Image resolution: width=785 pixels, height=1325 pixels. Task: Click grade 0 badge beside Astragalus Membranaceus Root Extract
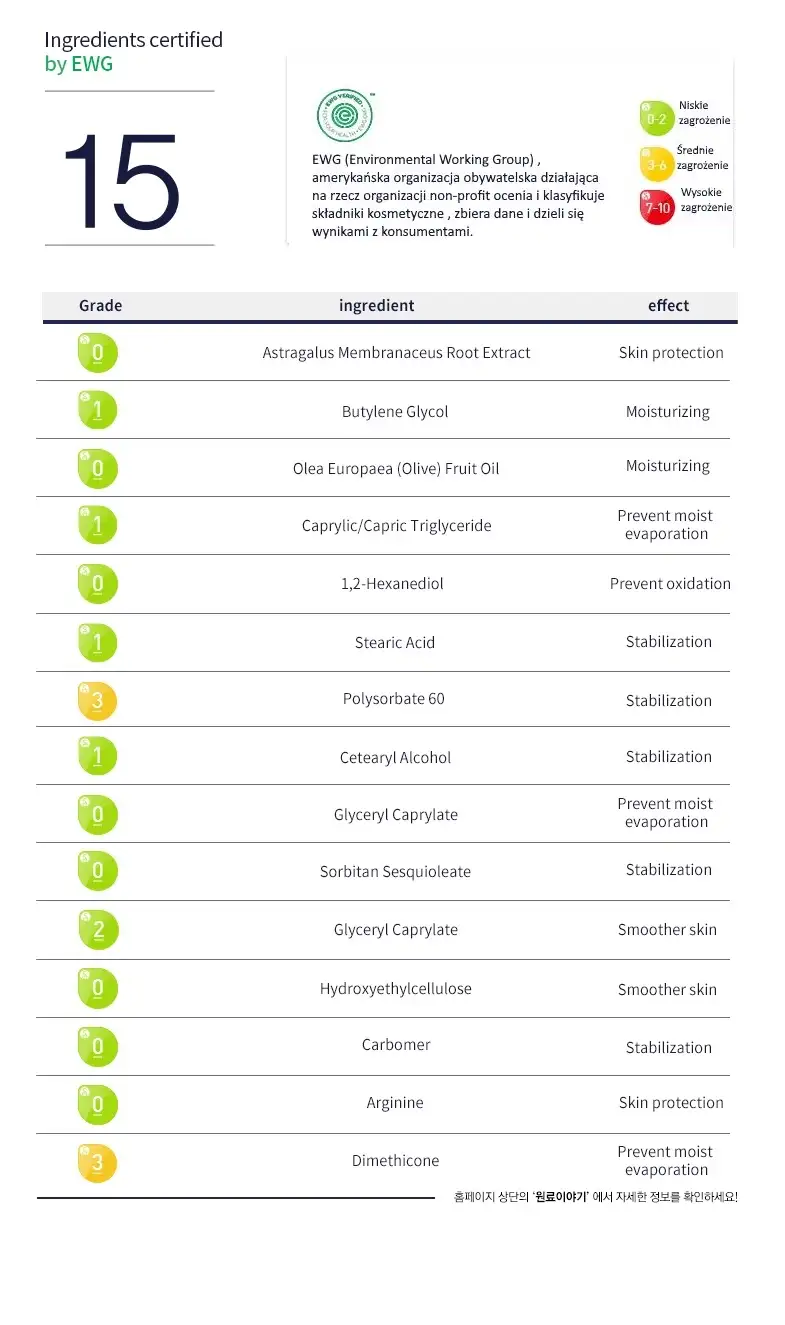(98, 353)
